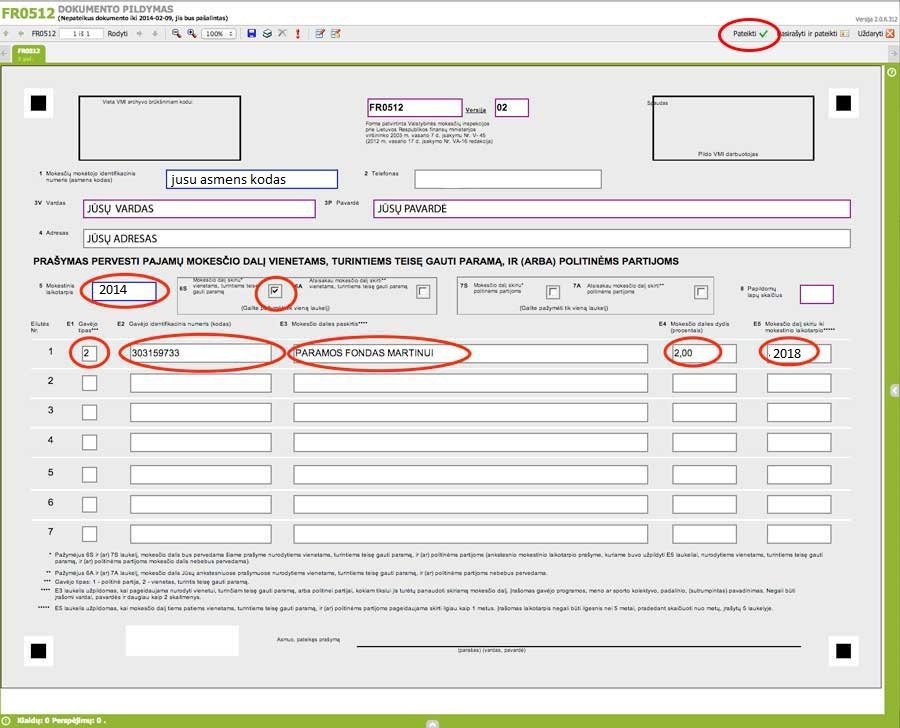Click row 2 recipient type box

coord(89,383)
